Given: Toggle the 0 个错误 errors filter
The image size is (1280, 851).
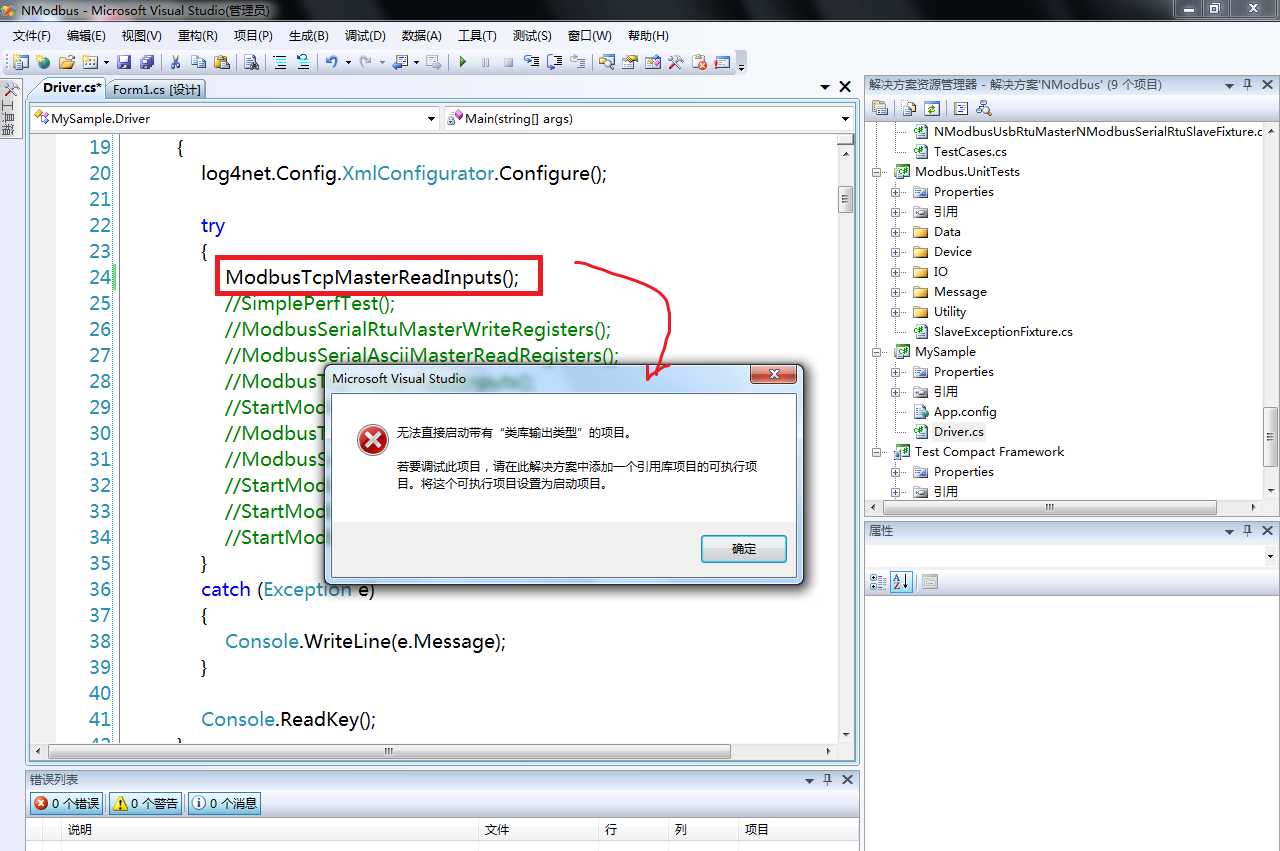Looking at the screenshot, I should (x=66, y=803).
